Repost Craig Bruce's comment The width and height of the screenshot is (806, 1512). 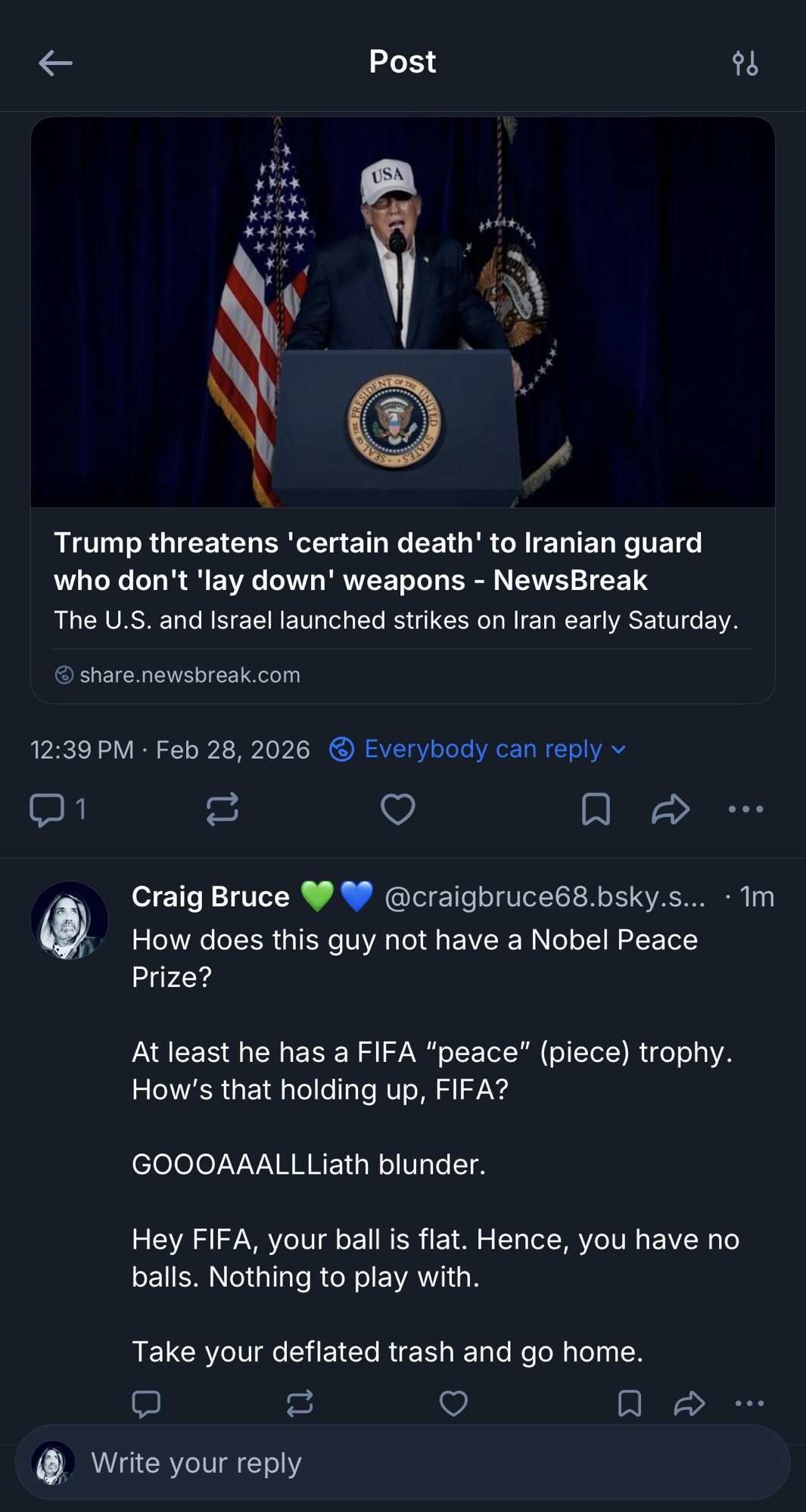300,1403
